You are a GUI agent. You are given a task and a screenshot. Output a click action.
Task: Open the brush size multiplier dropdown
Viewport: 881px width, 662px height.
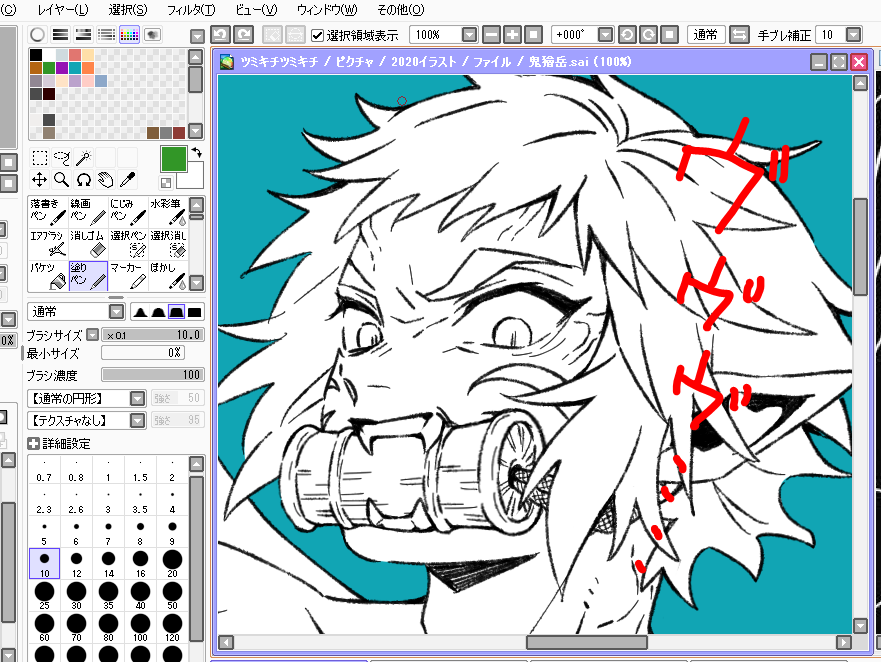(x=92, y=334)
